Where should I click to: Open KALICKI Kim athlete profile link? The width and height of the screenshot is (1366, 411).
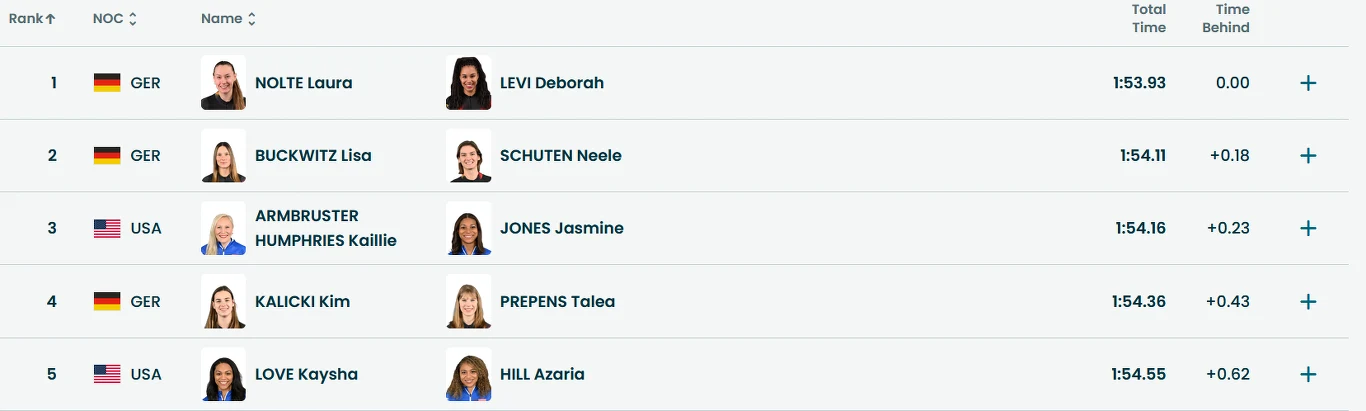point(302,301)
